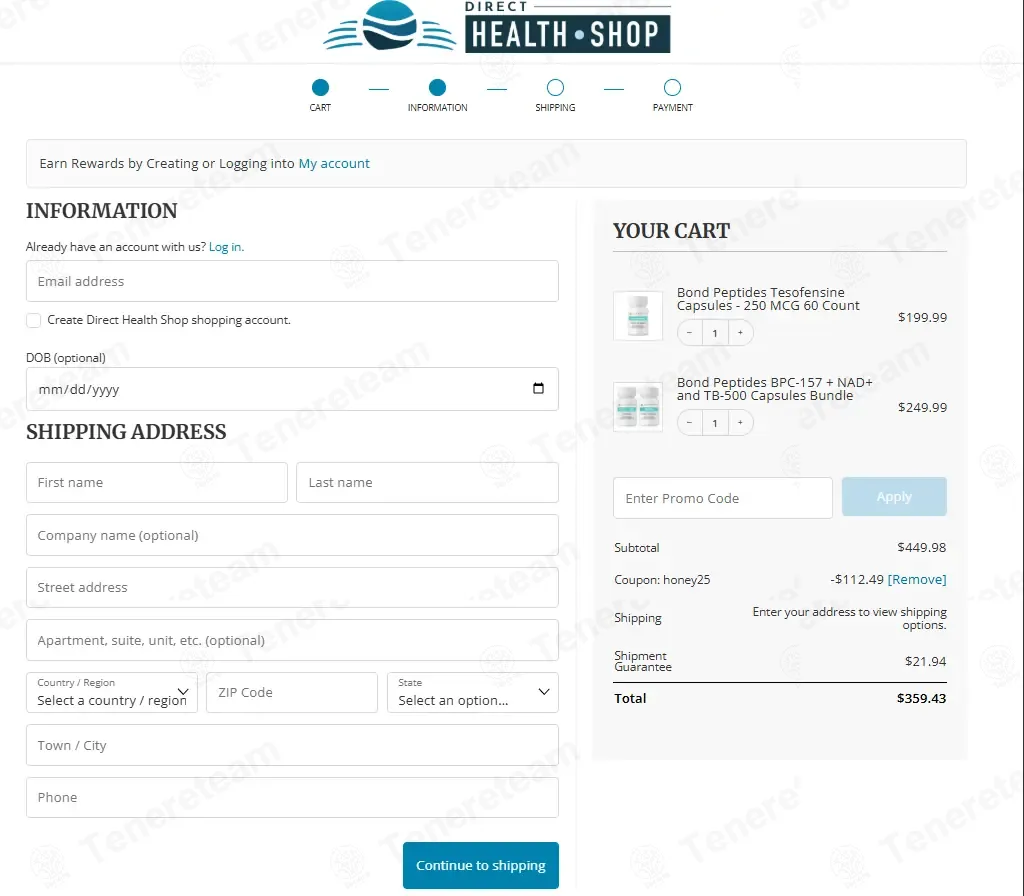Image resolution: width=1024 pixels, height=896 pixels.
Task: Jump to the SHIPPING step circle
Action: [555, 88]
